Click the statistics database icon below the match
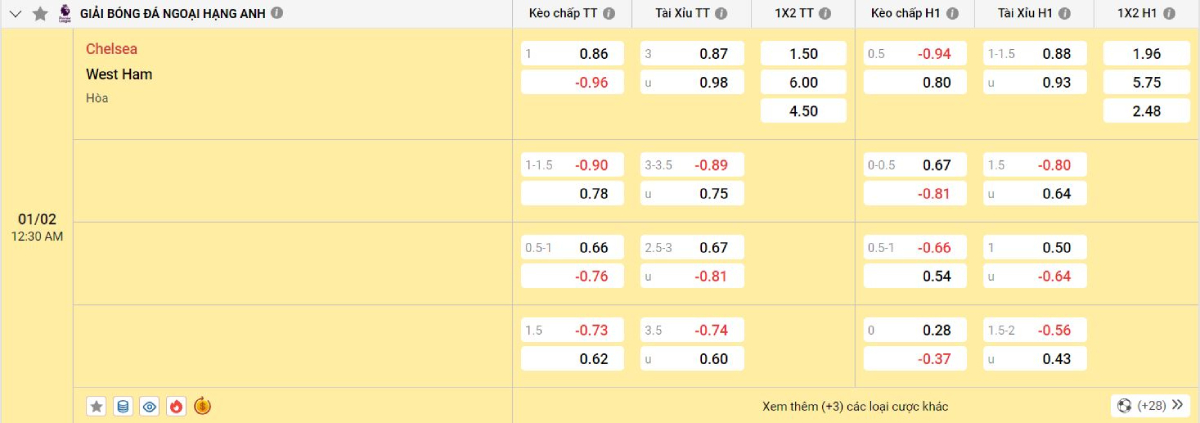1200x423 pixels. point(123,406)
